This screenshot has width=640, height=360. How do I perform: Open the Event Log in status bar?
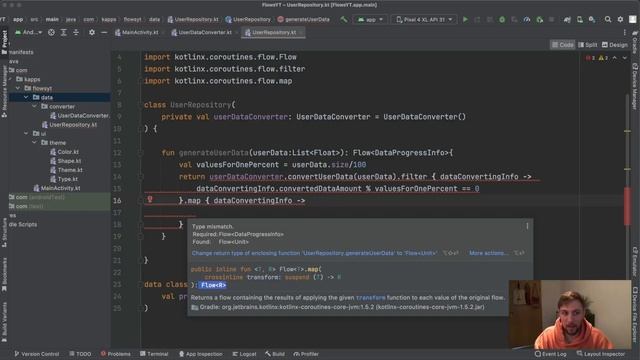(x=550, y=354)
